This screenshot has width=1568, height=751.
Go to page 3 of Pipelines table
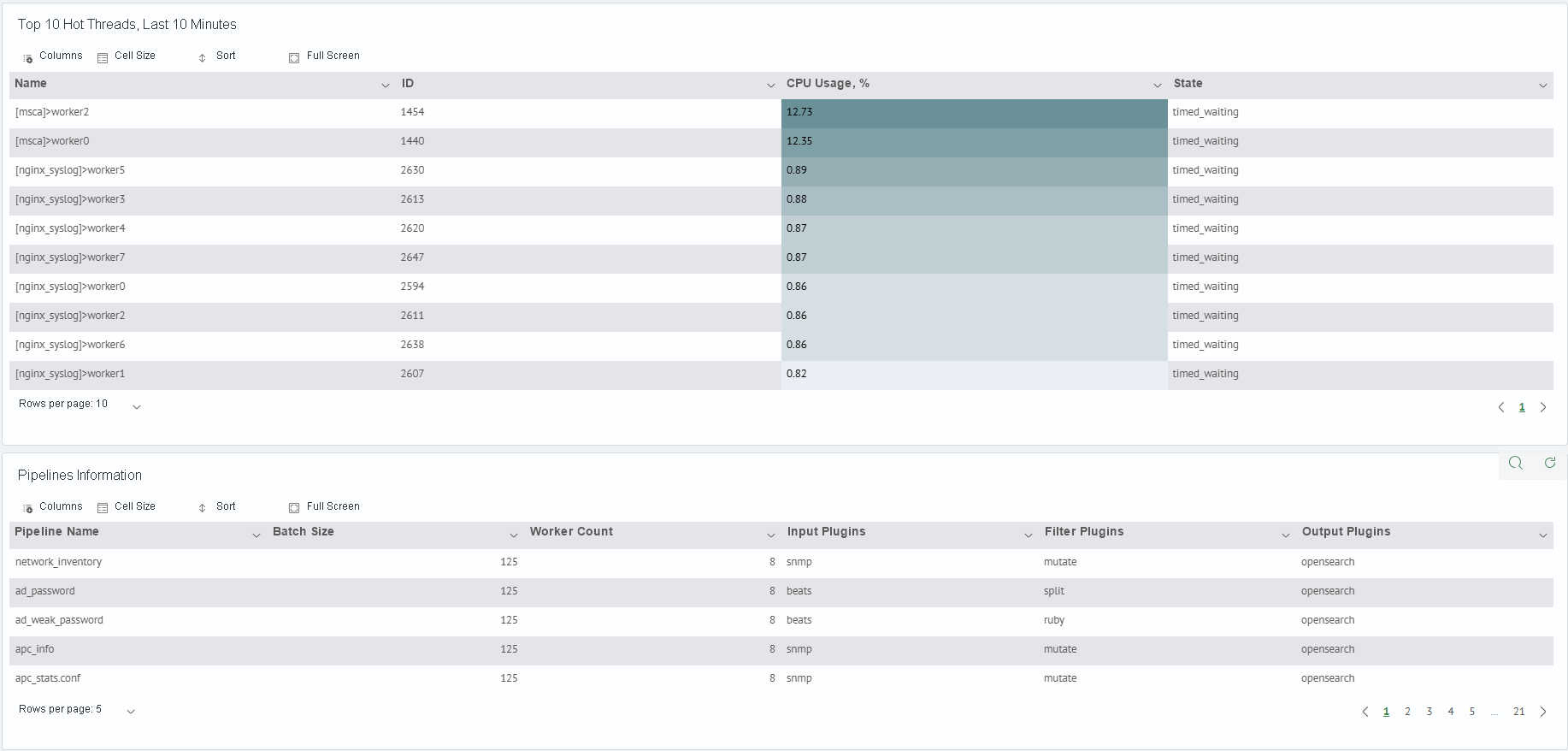(x=1429, y=712)
